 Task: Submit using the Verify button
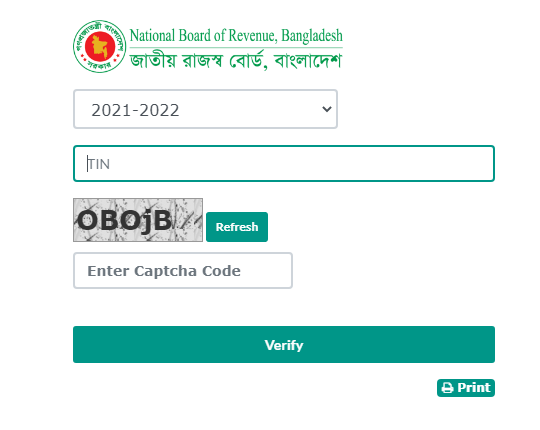[x=284, y=345]
